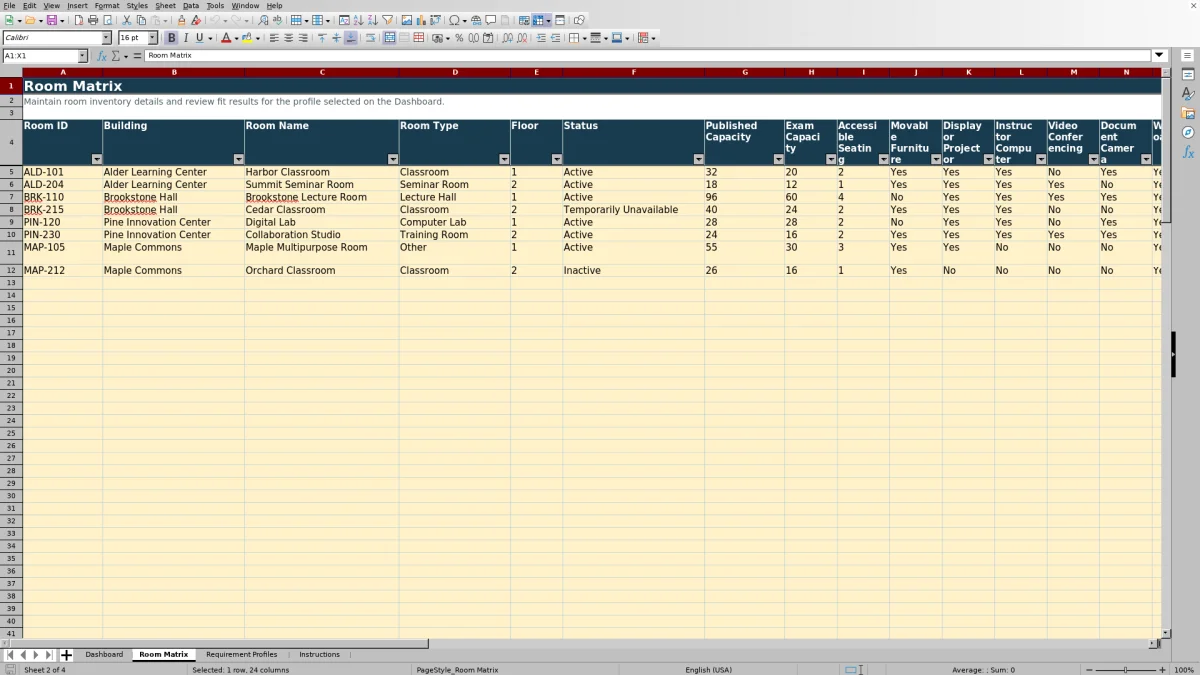The height and width of the screenshot is (675, 1200).
Task: Click the zoom slider in status bar
Action: pyautogui.click(x=1125, y=670)
